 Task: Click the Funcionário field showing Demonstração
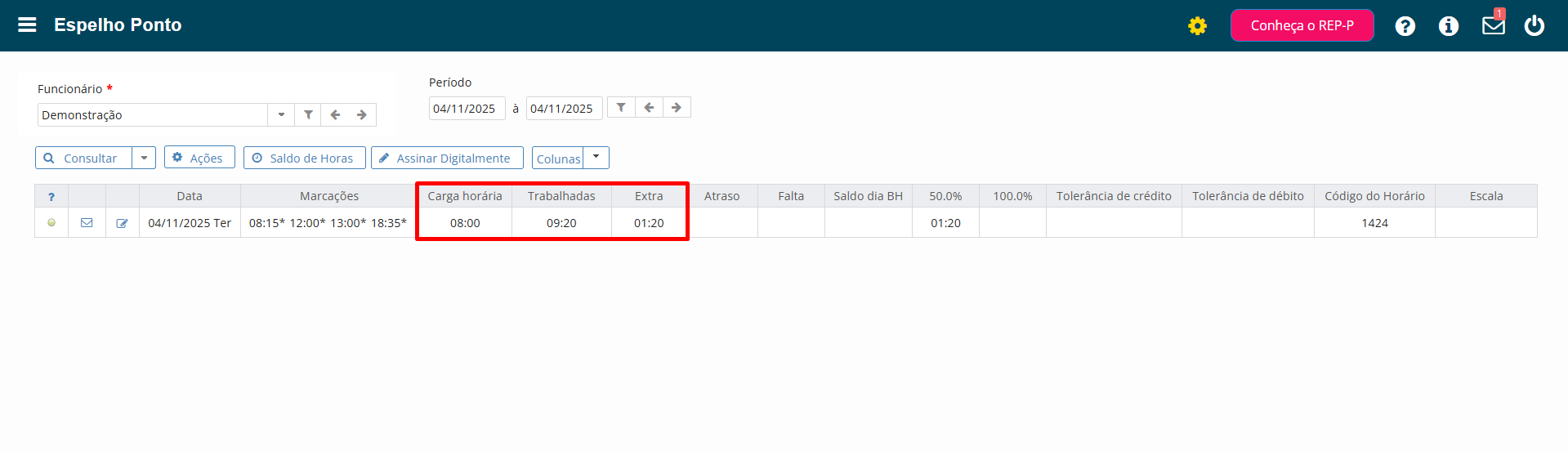[x=153, y=114]
